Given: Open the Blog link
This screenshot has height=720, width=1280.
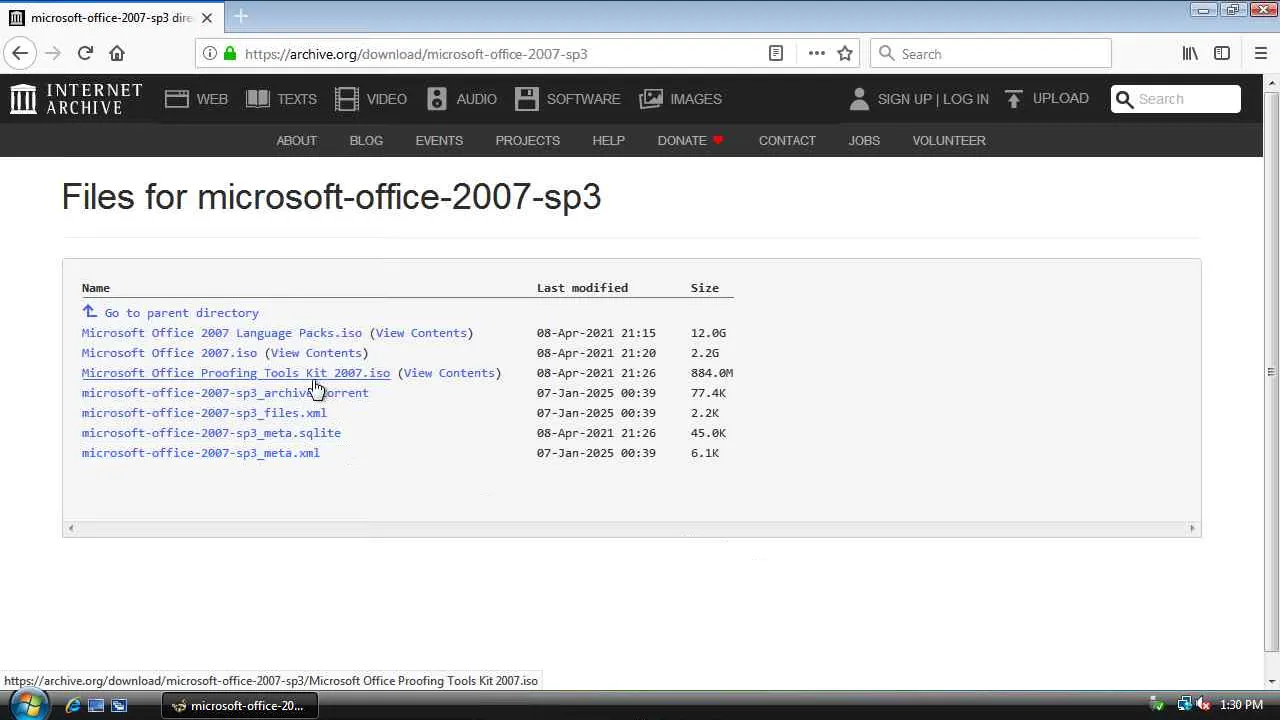Looking at the screenshot, I should tap(366, 141).
